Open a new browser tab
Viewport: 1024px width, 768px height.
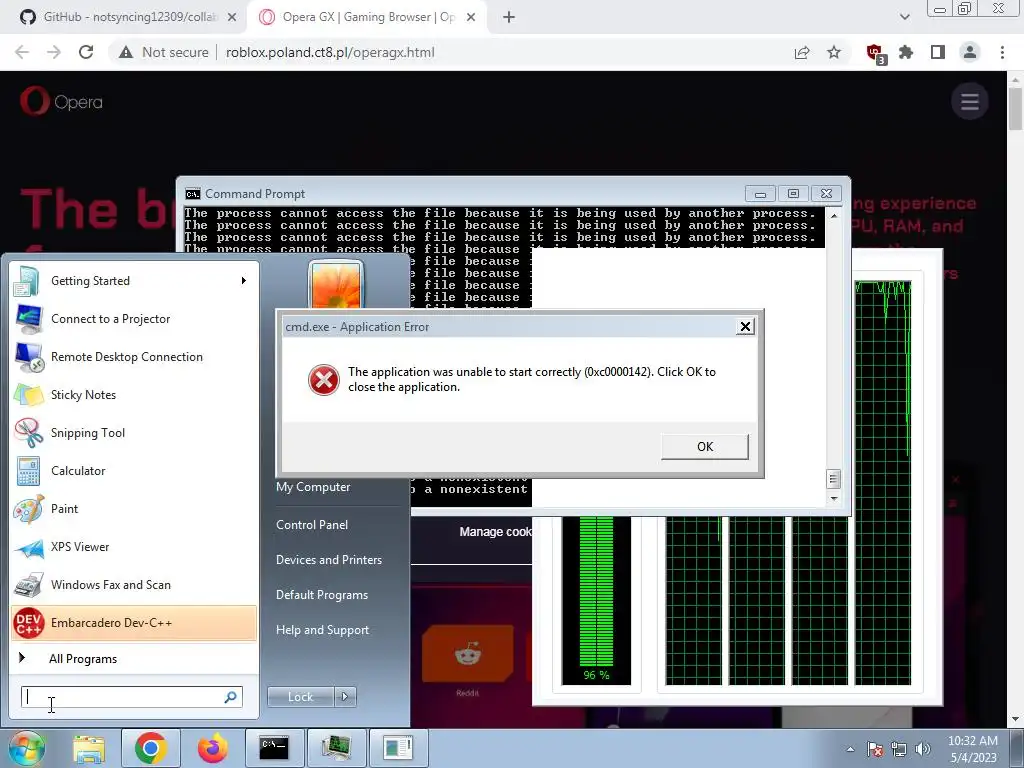(x=509, y=17)
